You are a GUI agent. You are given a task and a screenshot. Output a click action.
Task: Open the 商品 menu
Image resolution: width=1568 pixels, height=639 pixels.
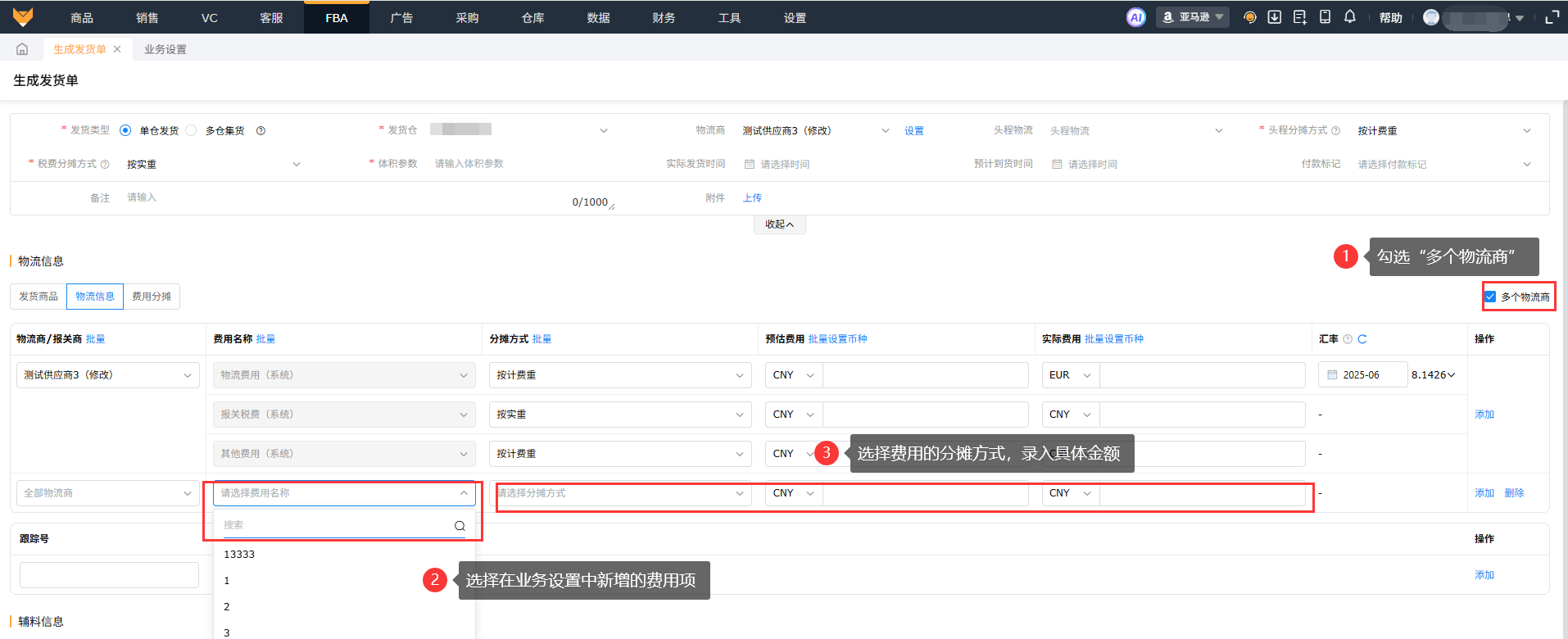point(82,17)
